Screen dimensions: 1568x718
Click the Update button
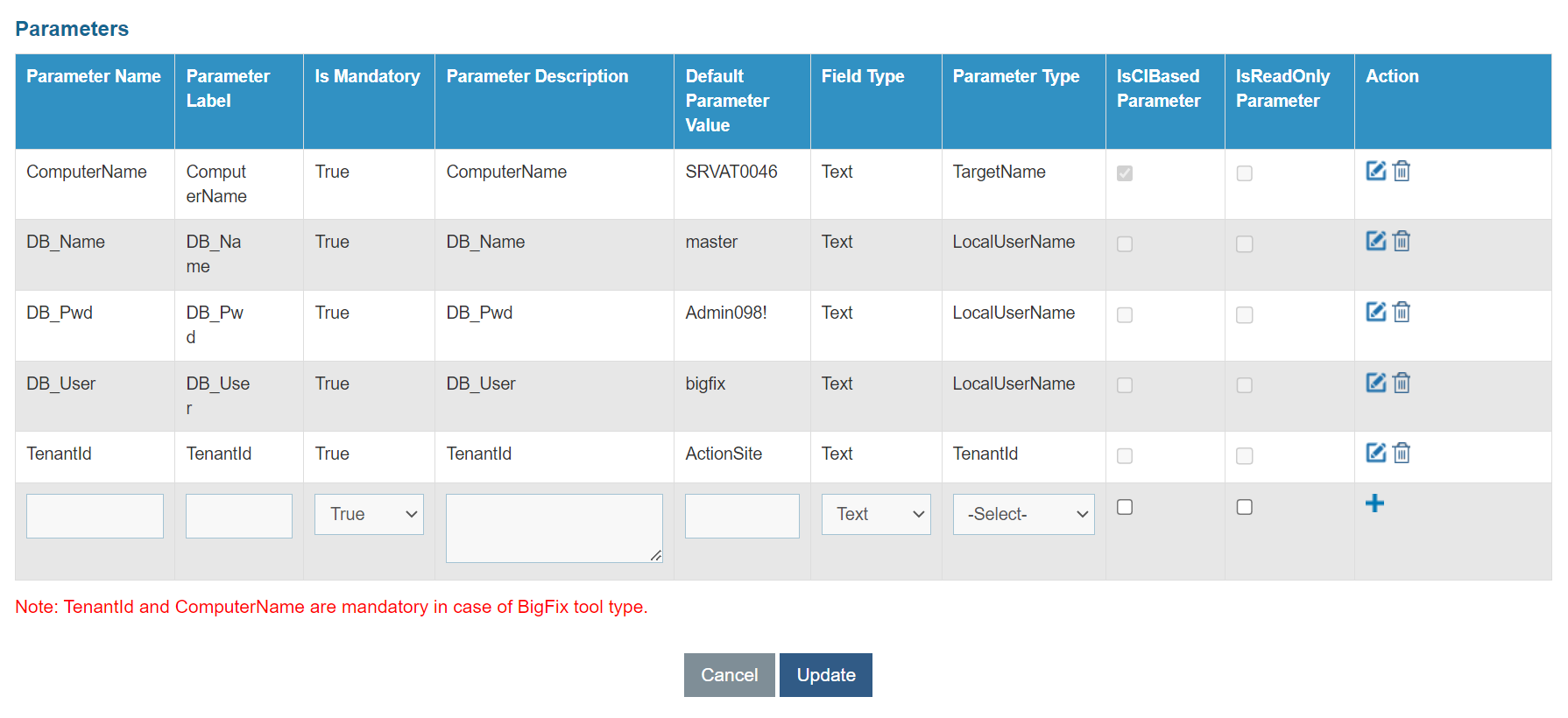825,675
